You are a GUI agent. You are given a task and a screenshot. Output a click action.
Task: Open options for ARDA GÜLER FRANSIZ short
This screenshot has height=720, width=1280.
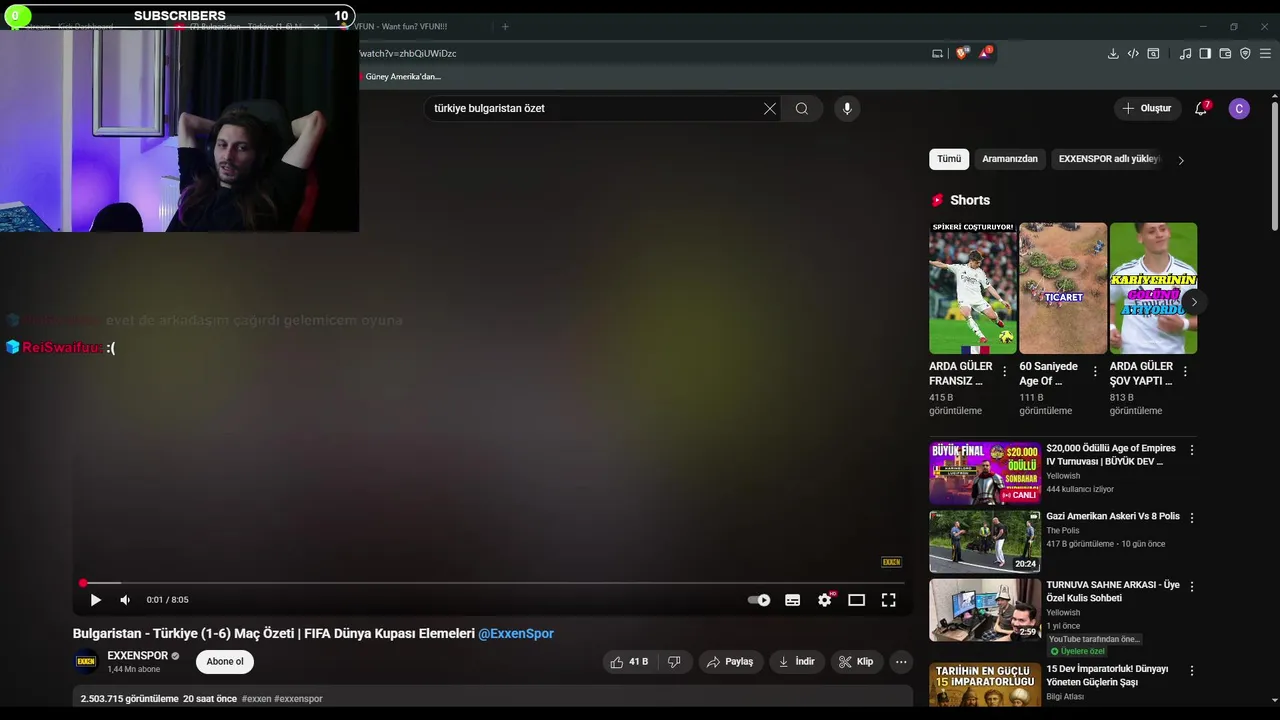point(1005,371)
